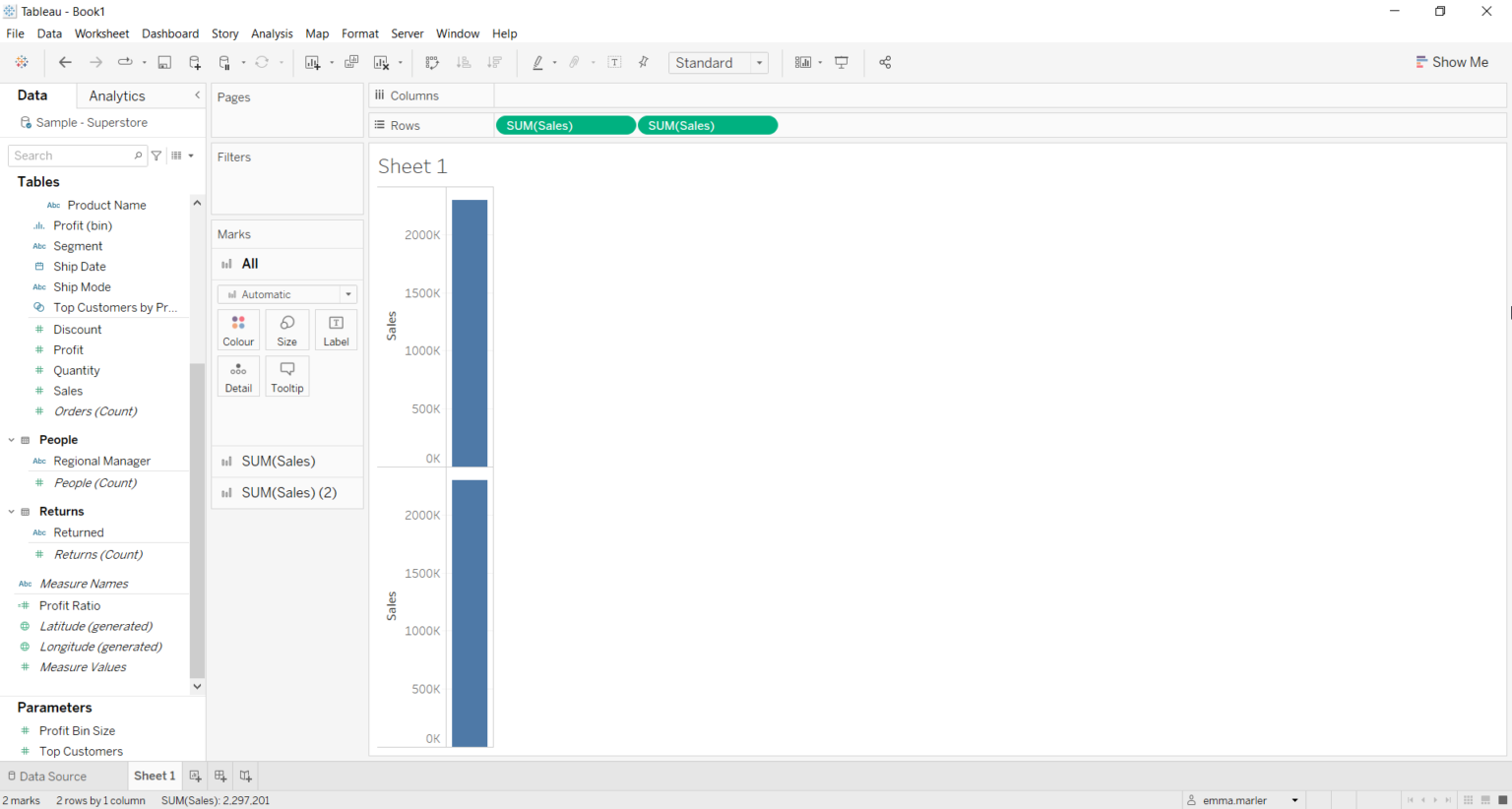Open the Tooltip mark card
The image size is (1512, 809).
click(286, 375)
